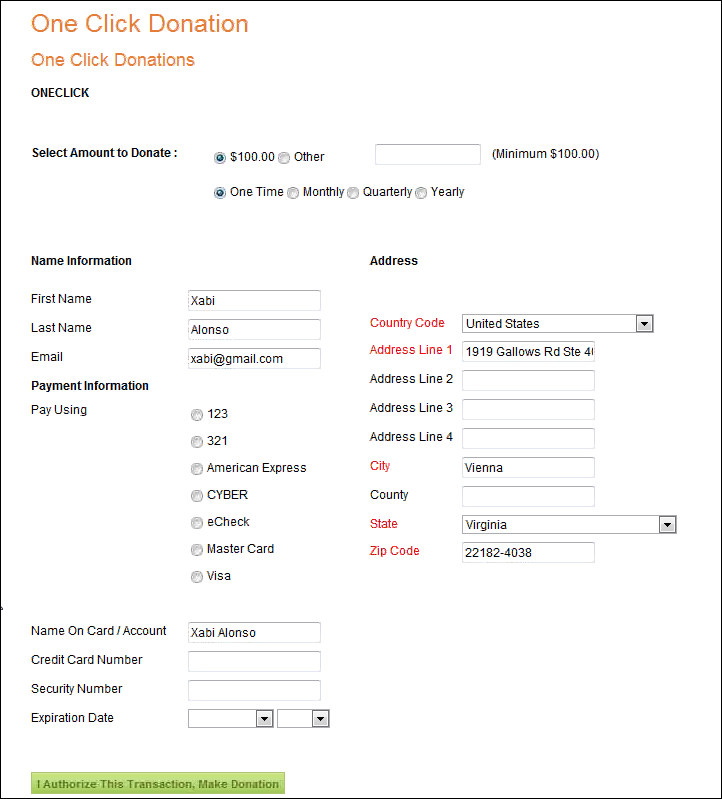Choose the Other amount radio option

coord(284,157)
